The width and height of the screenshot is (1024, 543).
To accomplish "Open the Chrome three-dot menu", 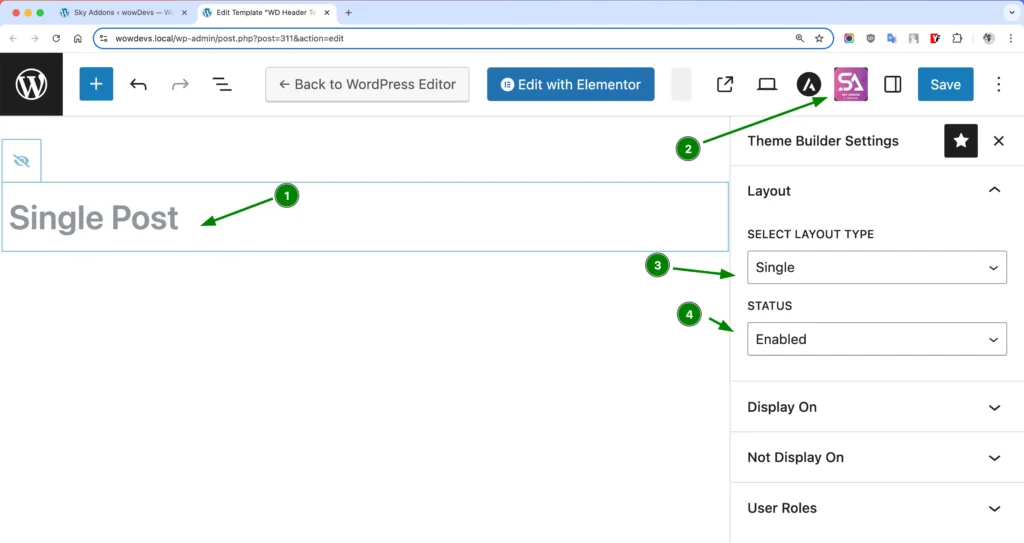I will pos(1010,39).
